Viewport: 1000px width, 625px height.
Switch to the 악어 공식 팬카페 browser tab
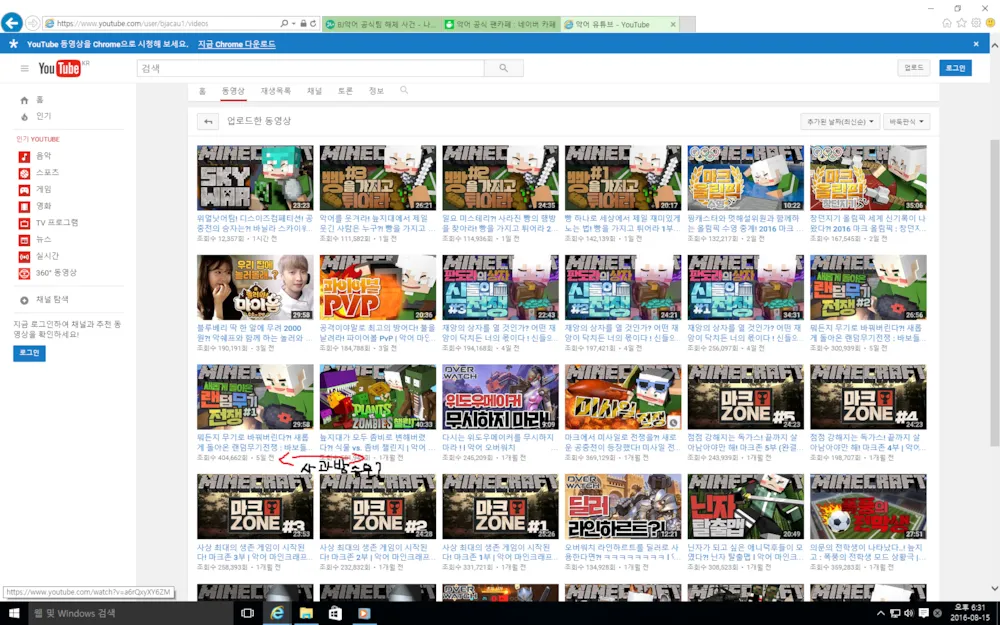tap(501, 24)
